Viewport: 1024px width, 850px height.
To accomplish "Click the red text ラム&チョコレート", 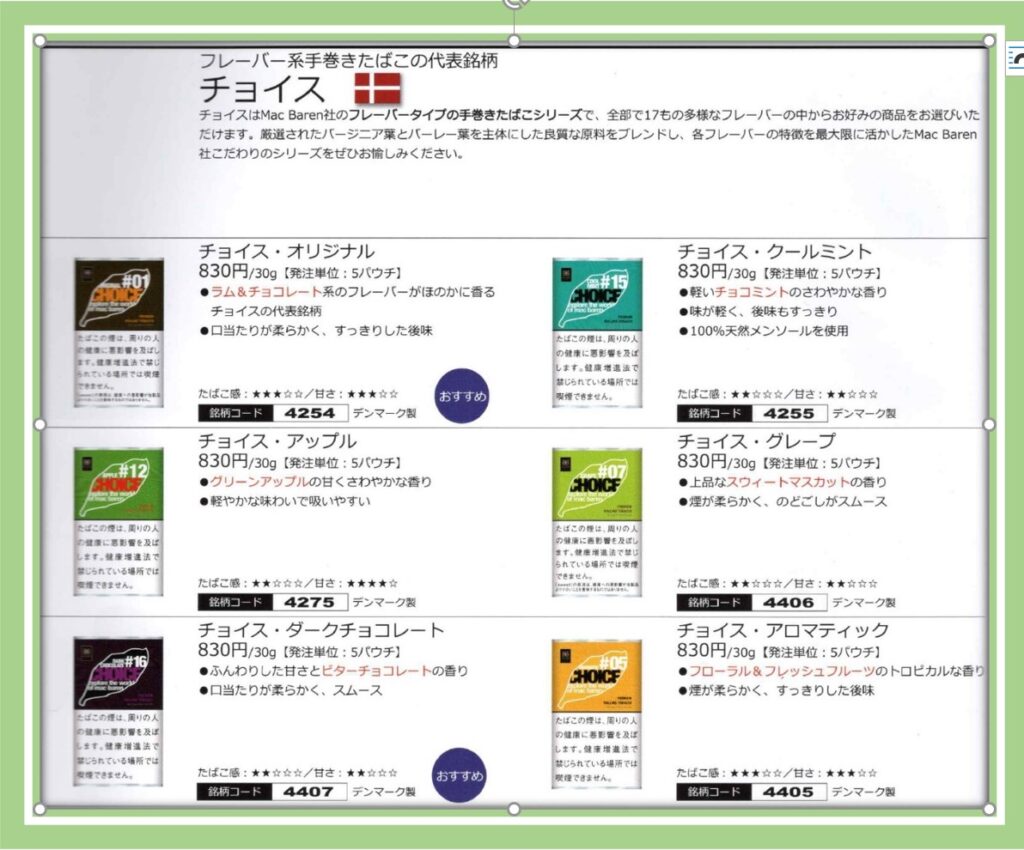I will [266, 292].
